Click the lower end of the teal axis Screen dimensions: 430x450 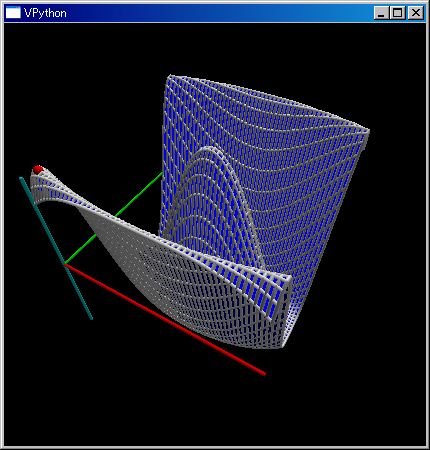click(91, 318)
